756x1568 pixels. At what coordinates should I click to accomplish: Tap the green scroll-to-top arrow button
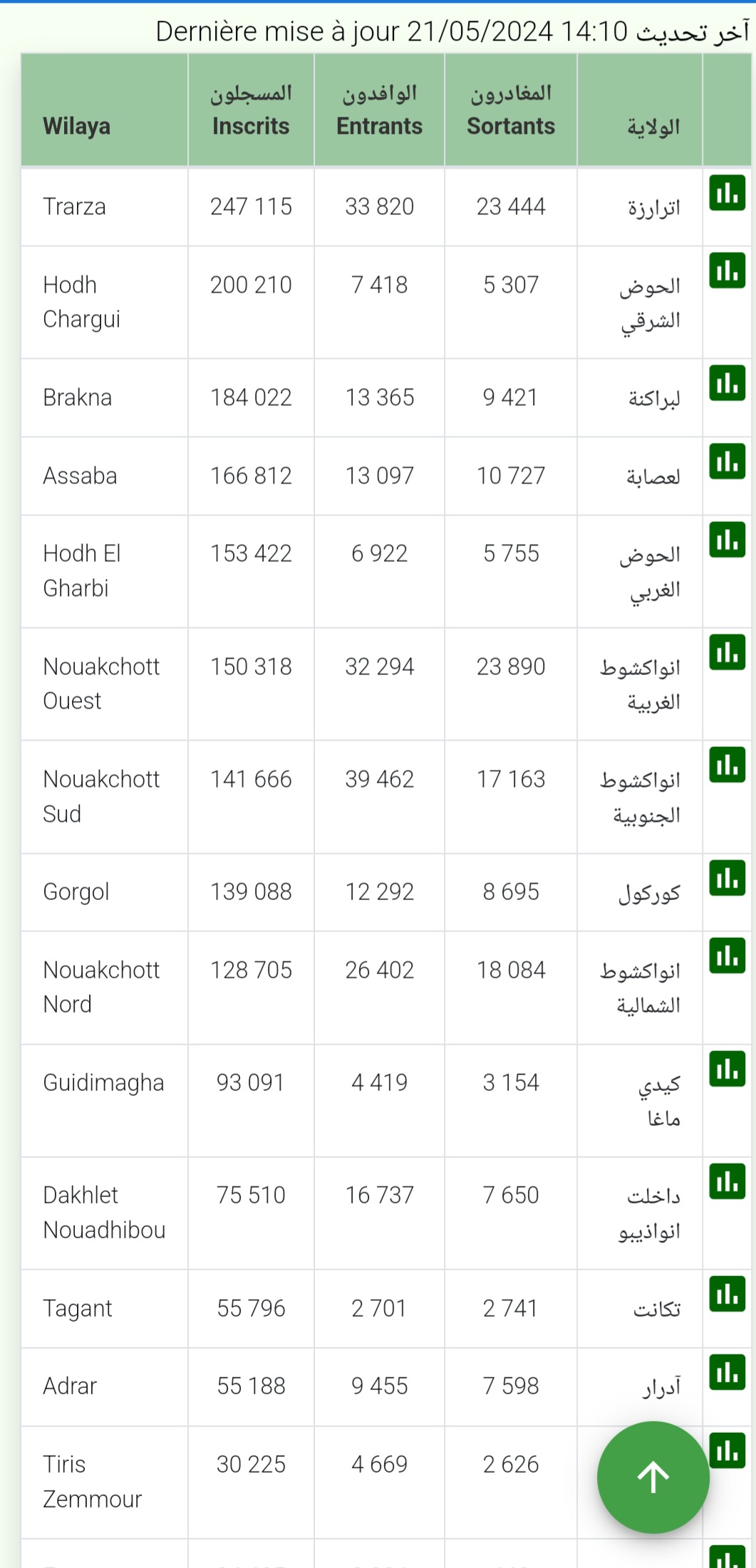tap(653, 1477)
